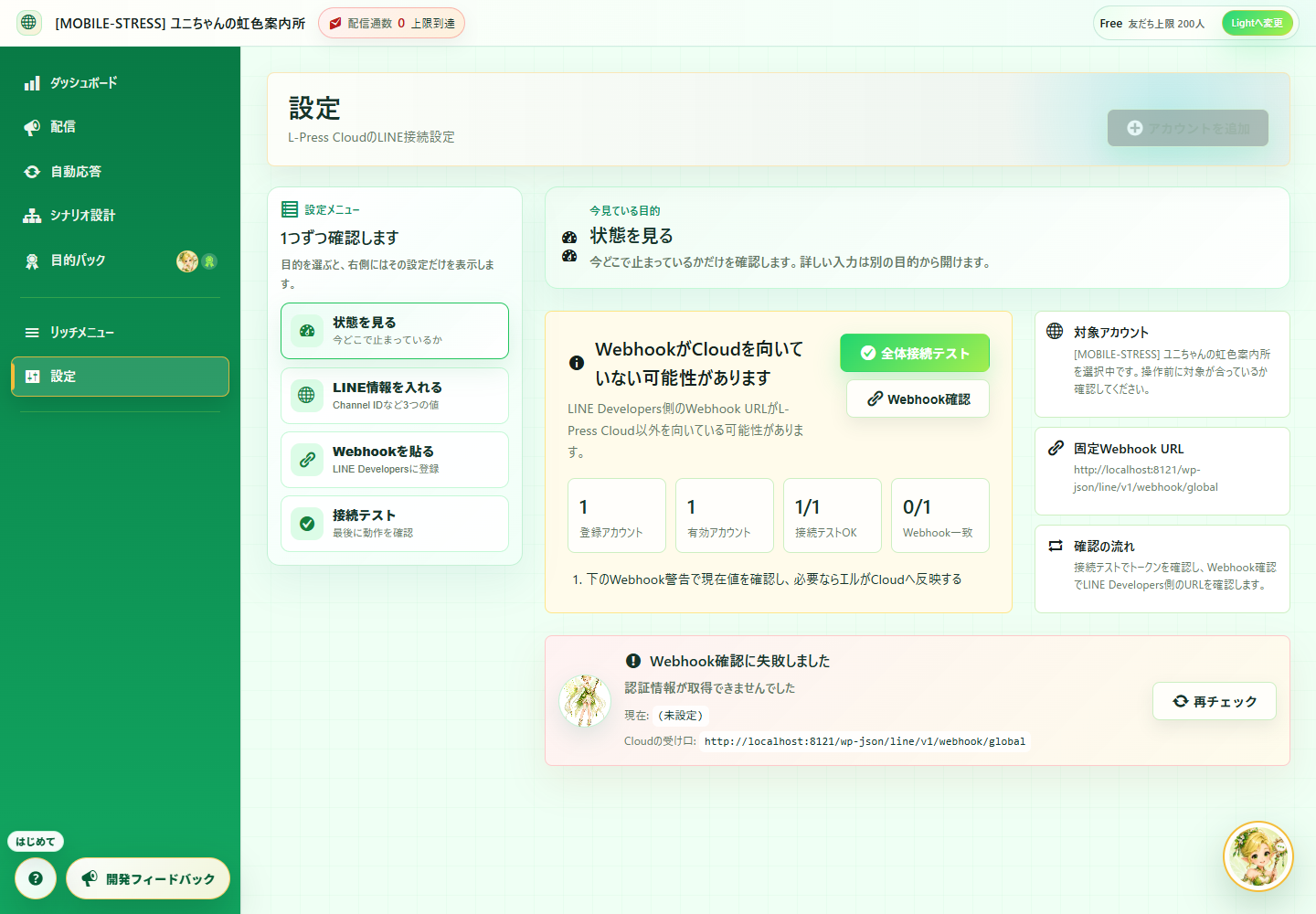Screen dimensions: 1316x914
Task: Click the シナリオ設計 sitemap icon
Action: pyautogui.click(x=32, y=216)
